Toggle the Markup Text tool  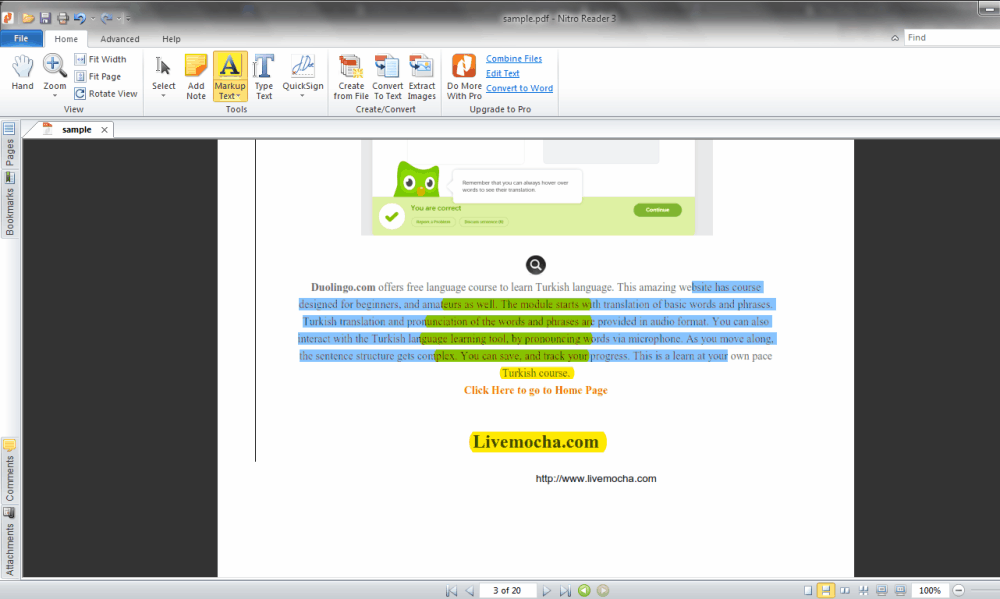click(x=230, y=77)
